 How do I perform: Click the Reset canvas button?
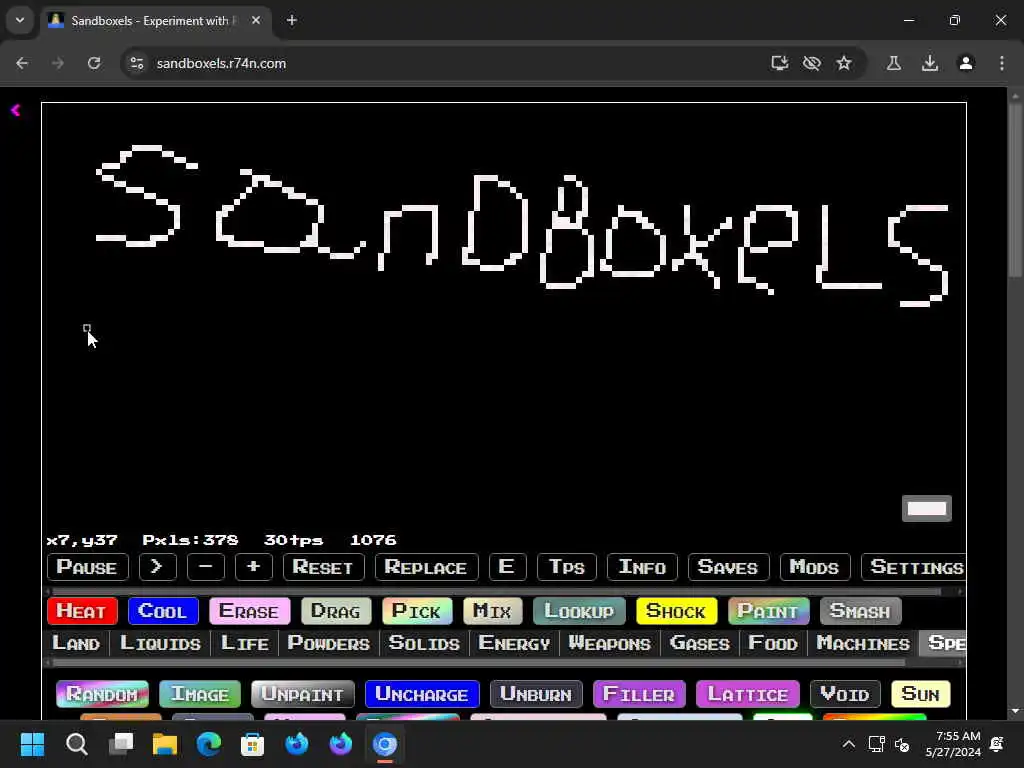[x=323, y=567]
